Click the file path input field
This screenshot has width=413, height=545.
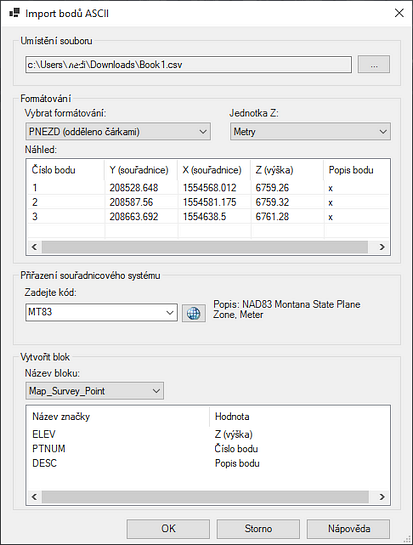click(x=188, y=65)
